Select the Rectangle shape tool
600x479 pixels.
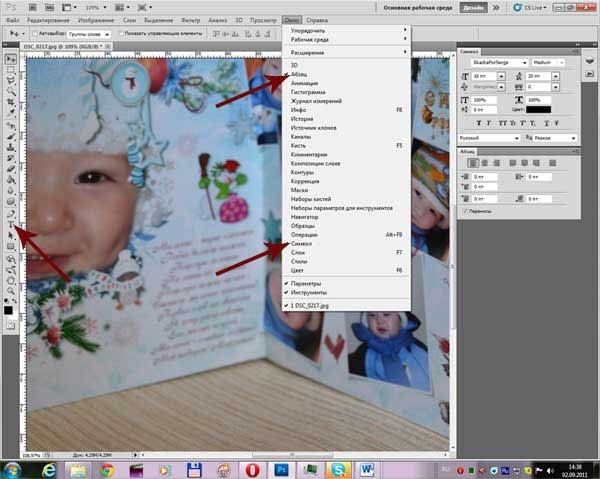tap(10, 246)
